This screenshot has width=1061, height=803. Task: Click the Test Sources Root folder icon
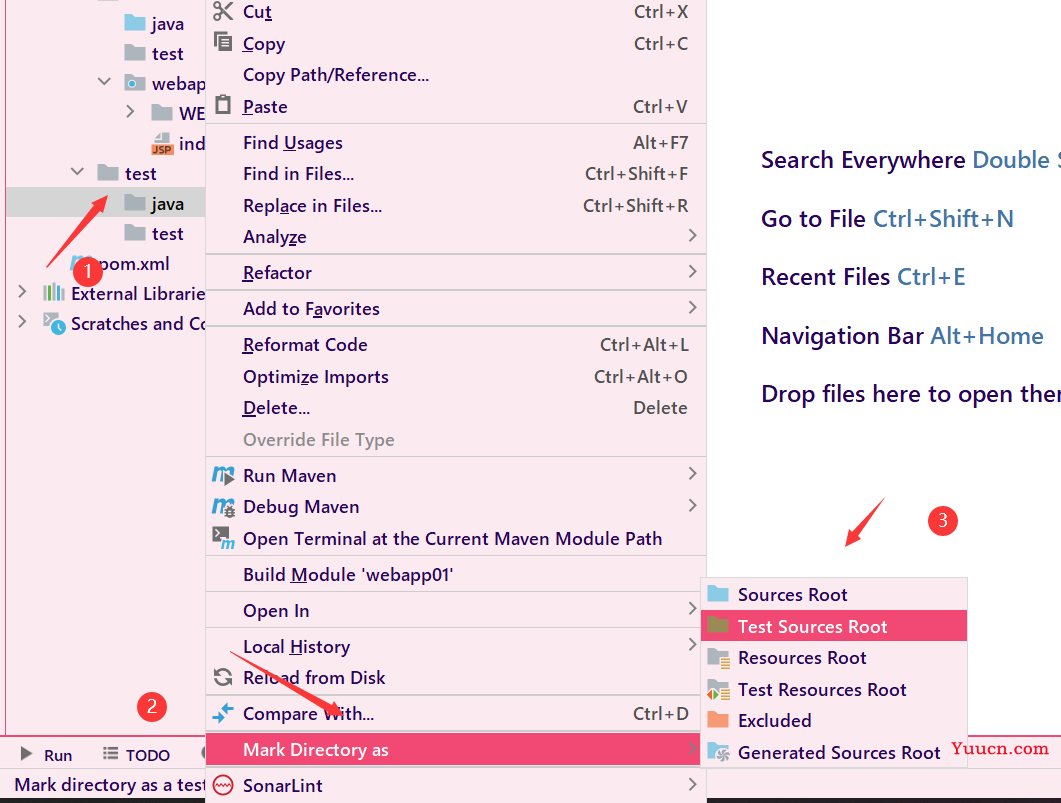[x=718, y=626]
